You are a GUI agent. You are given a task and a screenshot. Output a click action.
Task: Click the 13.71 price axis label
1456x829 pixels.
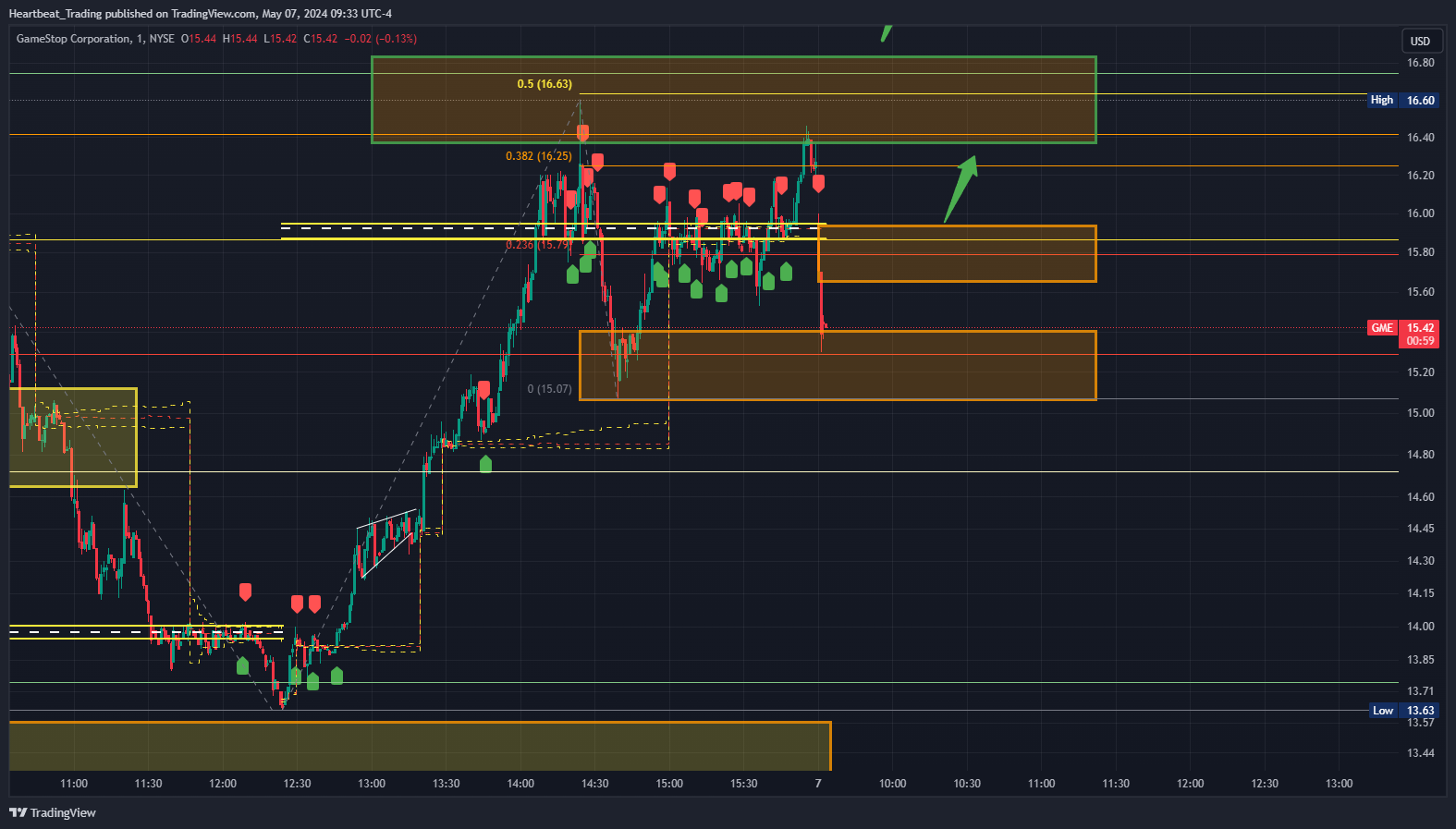click(1421, 691)
